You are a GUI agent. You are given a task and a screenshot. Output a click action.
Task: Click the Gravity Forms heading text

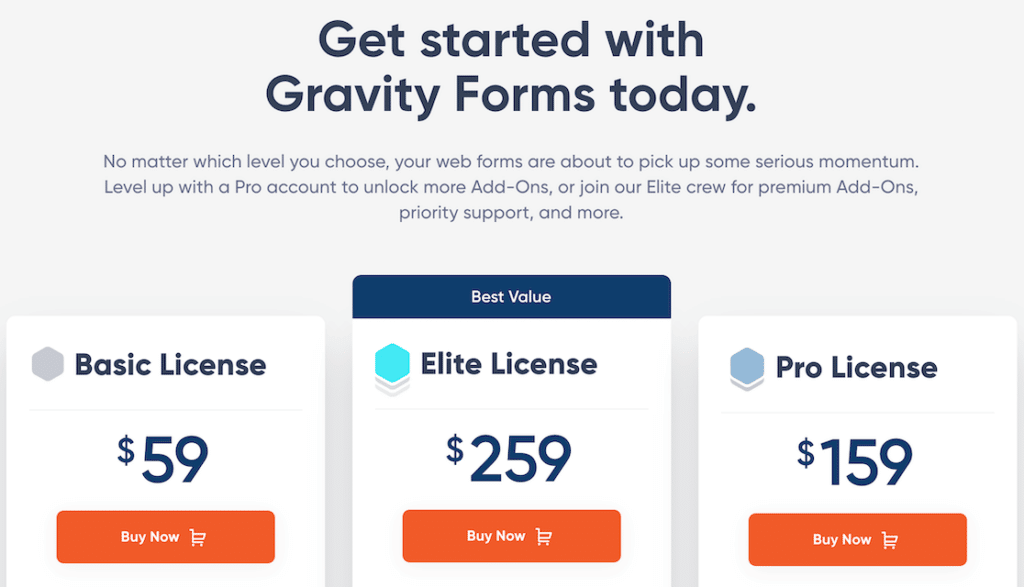[x=510, y=94]
